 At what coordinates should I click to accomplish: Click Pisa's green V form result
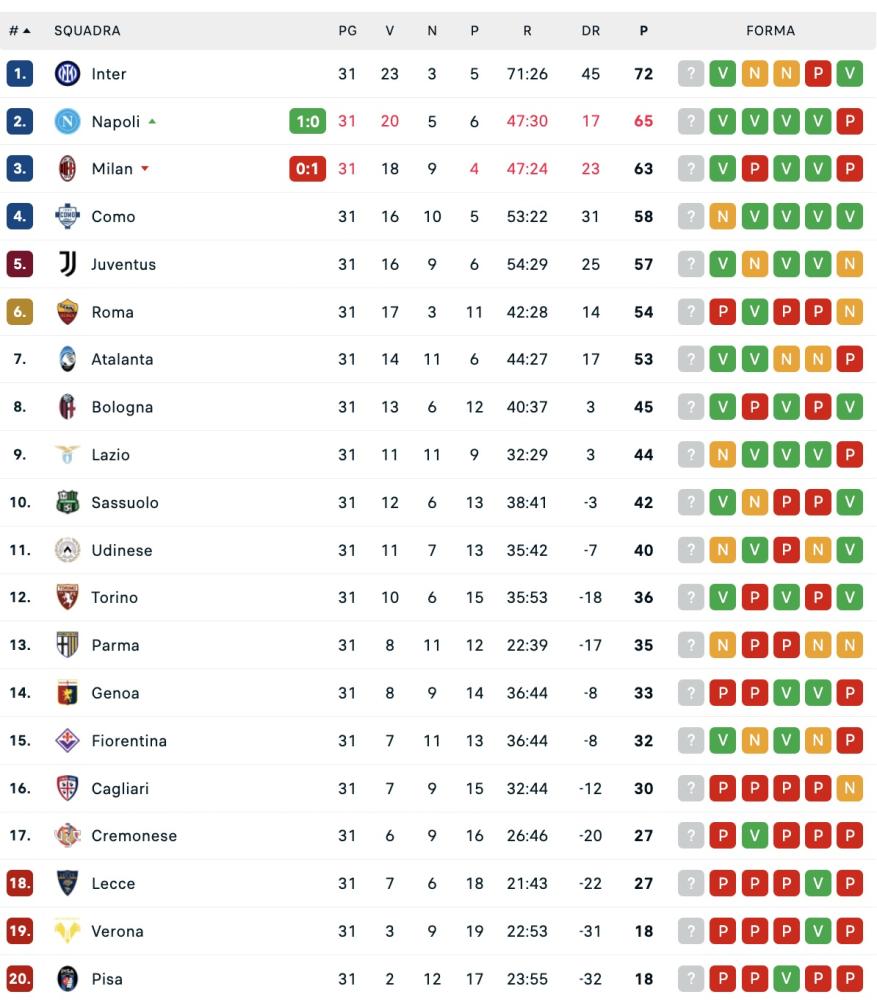(x=785, y=979)
